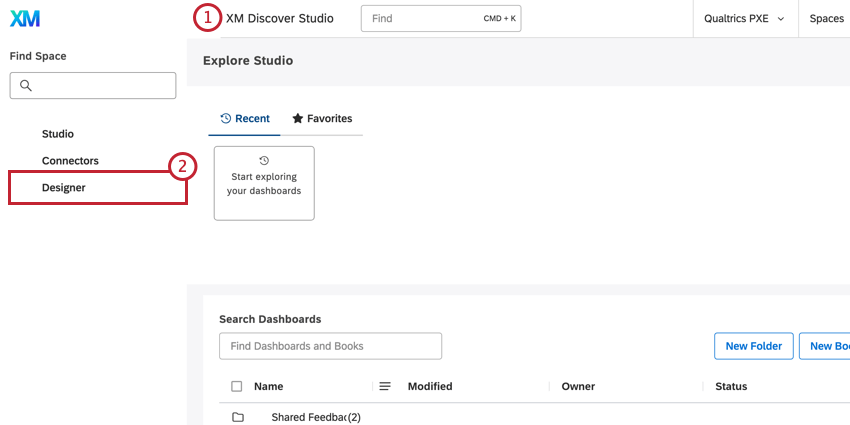Switch to the Favorites tab

click(x=322, y=118)
